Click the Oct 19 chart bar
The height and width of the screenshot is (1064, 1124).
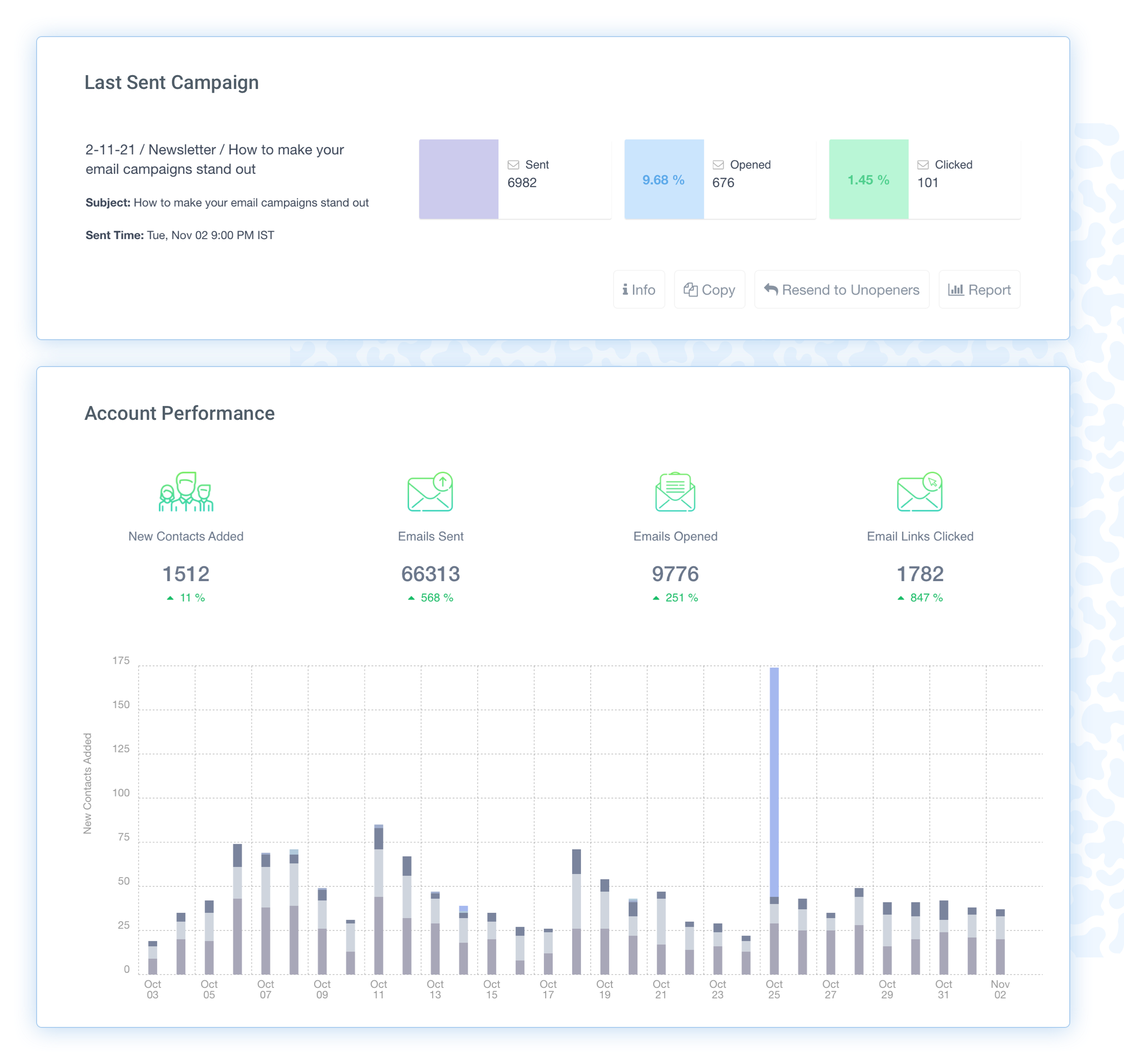click(x=605, y=927)
